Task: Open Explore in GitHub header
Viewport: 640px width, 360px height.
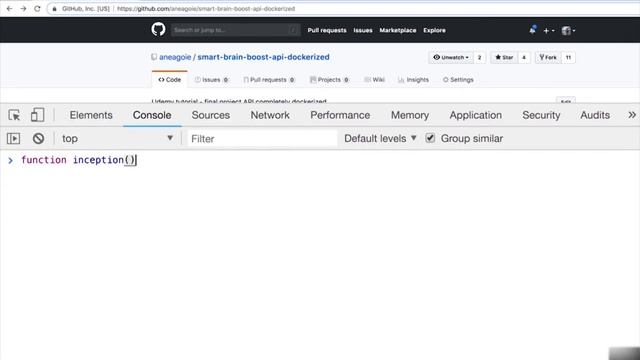Action: pos(434,30)
